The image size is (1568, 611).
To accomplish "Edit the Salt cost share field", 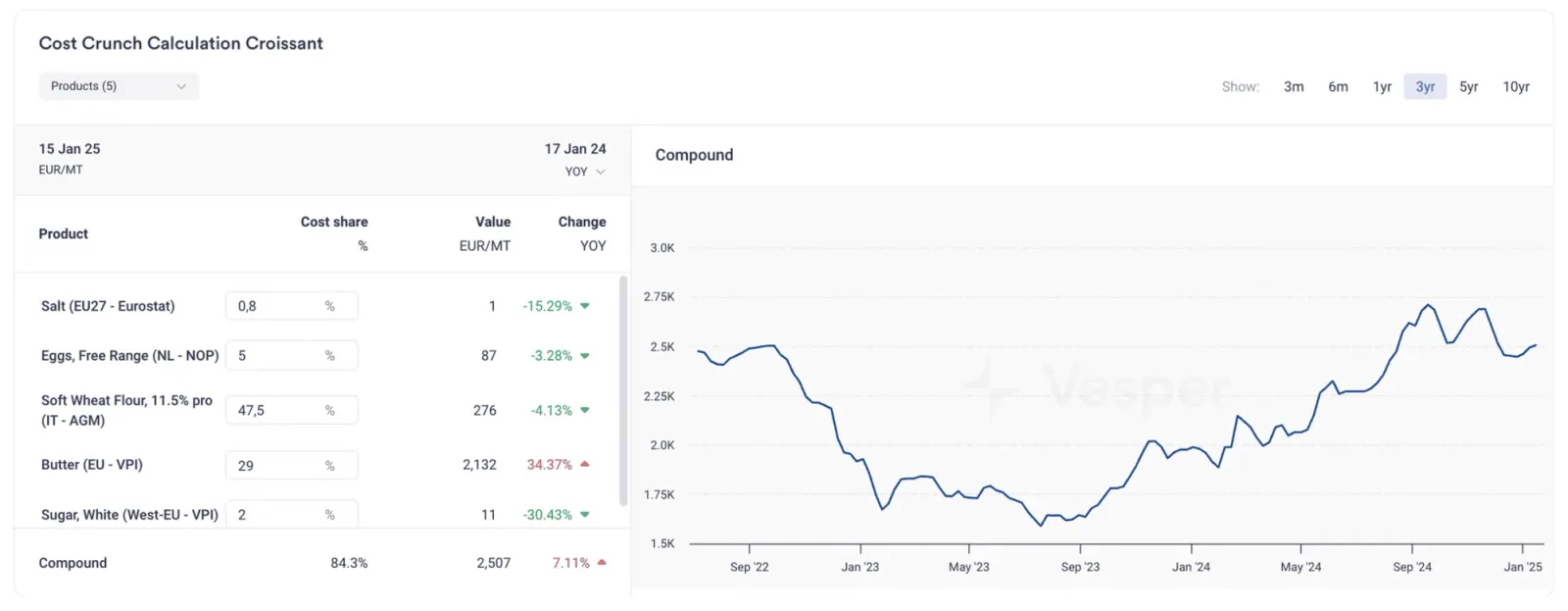I will point(291,306).
